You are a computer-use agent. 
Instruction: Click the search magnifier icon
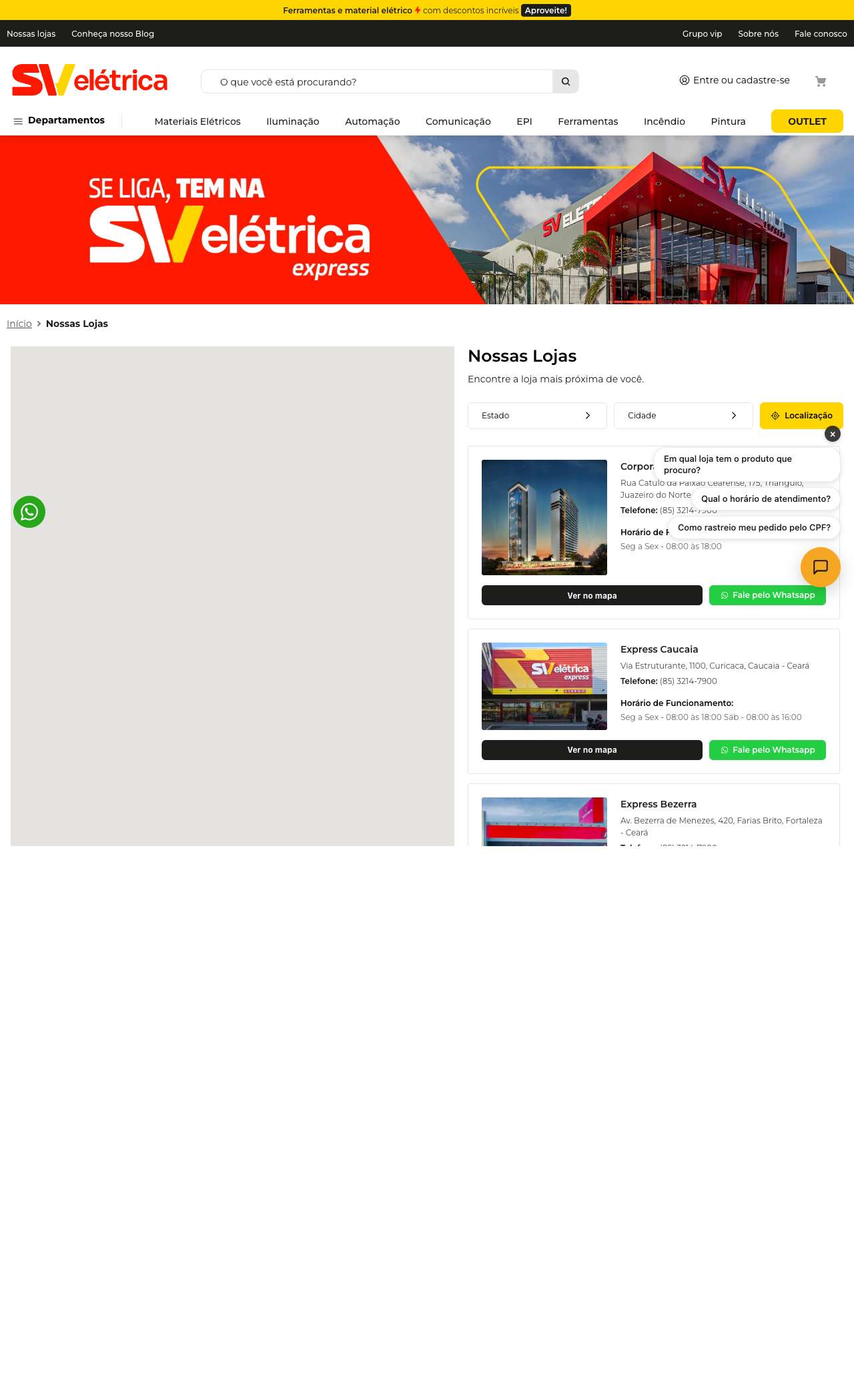(x=566, y=81)
